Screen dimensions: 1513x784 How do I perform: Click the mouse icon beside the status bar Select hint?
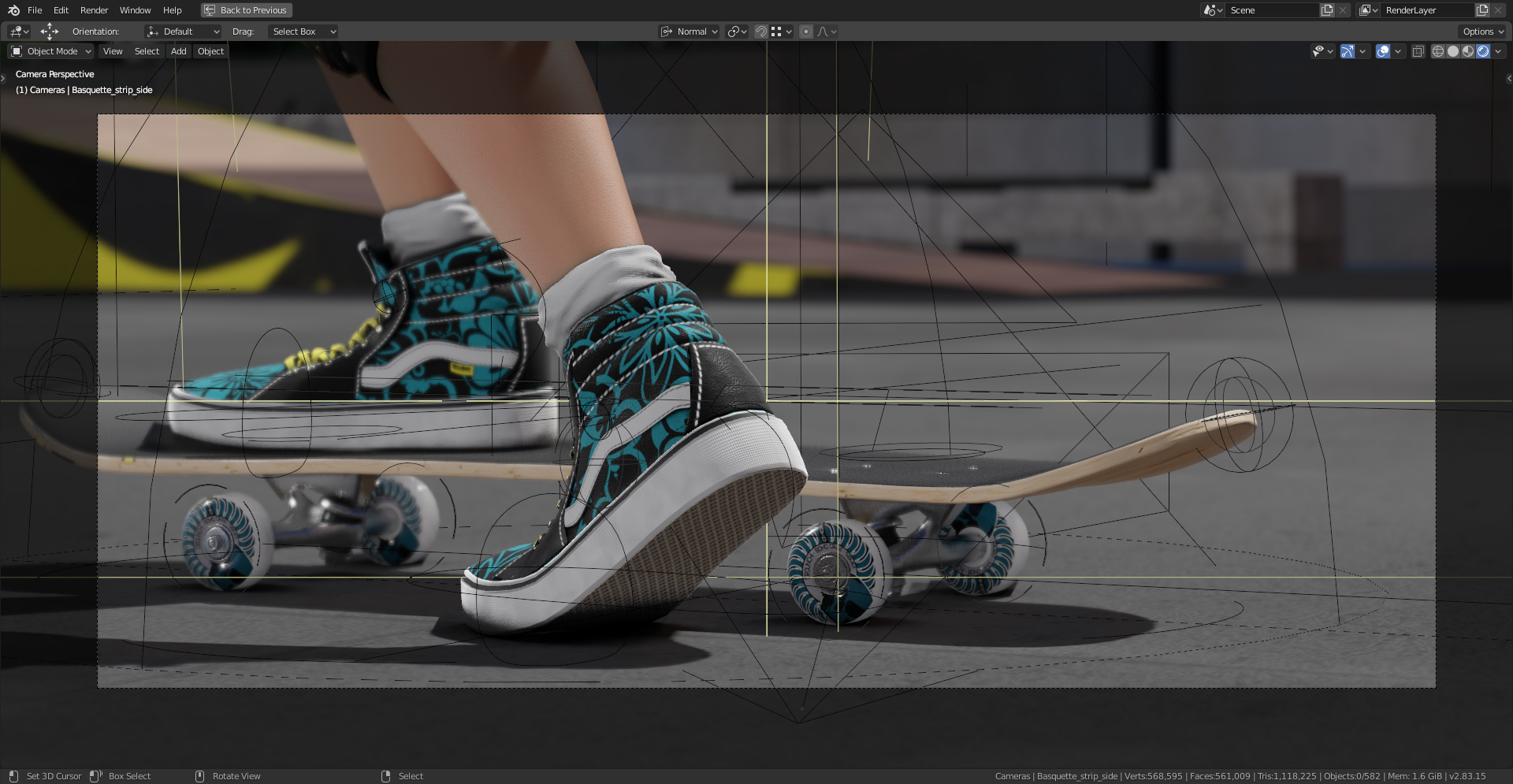point(385,776)
